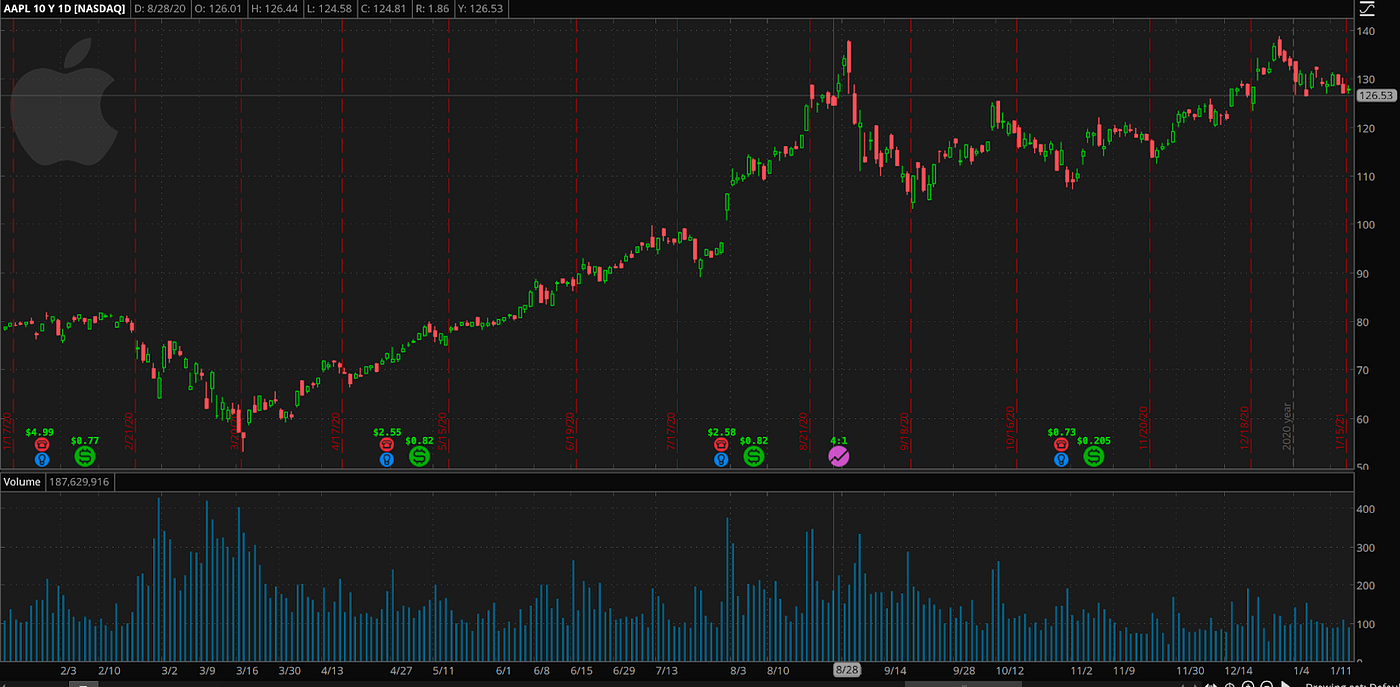This screenshot has width=1400, height=687.
Task: Click the lightbulb icon under $0.73 earnings
Action: click(x=1061, y=459)
